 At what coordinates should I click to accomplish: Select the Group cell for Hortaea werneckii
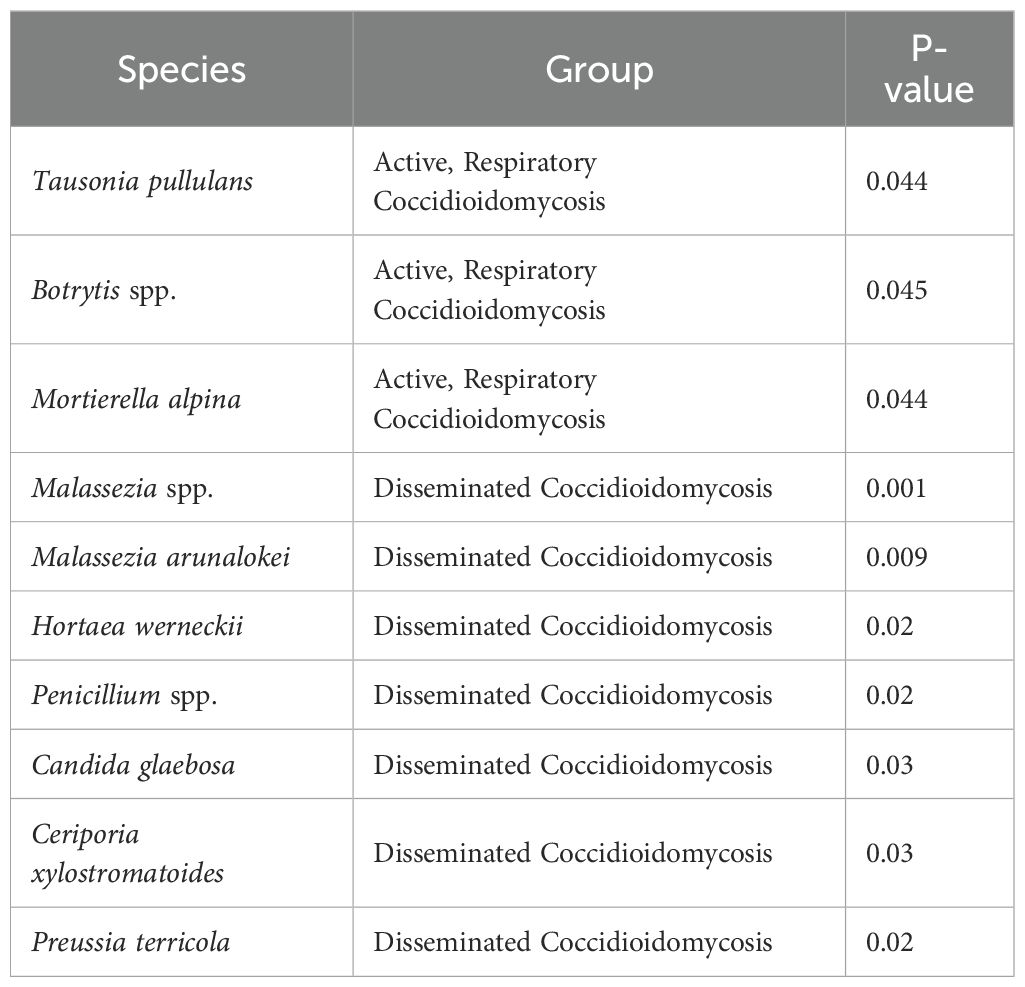[572, 626]
